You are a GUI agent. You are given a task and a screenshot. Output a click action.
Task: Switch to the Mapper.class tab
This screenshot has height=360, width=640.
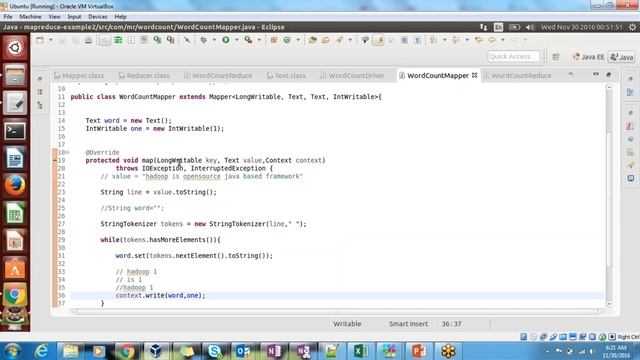click(x=79, y=76)
